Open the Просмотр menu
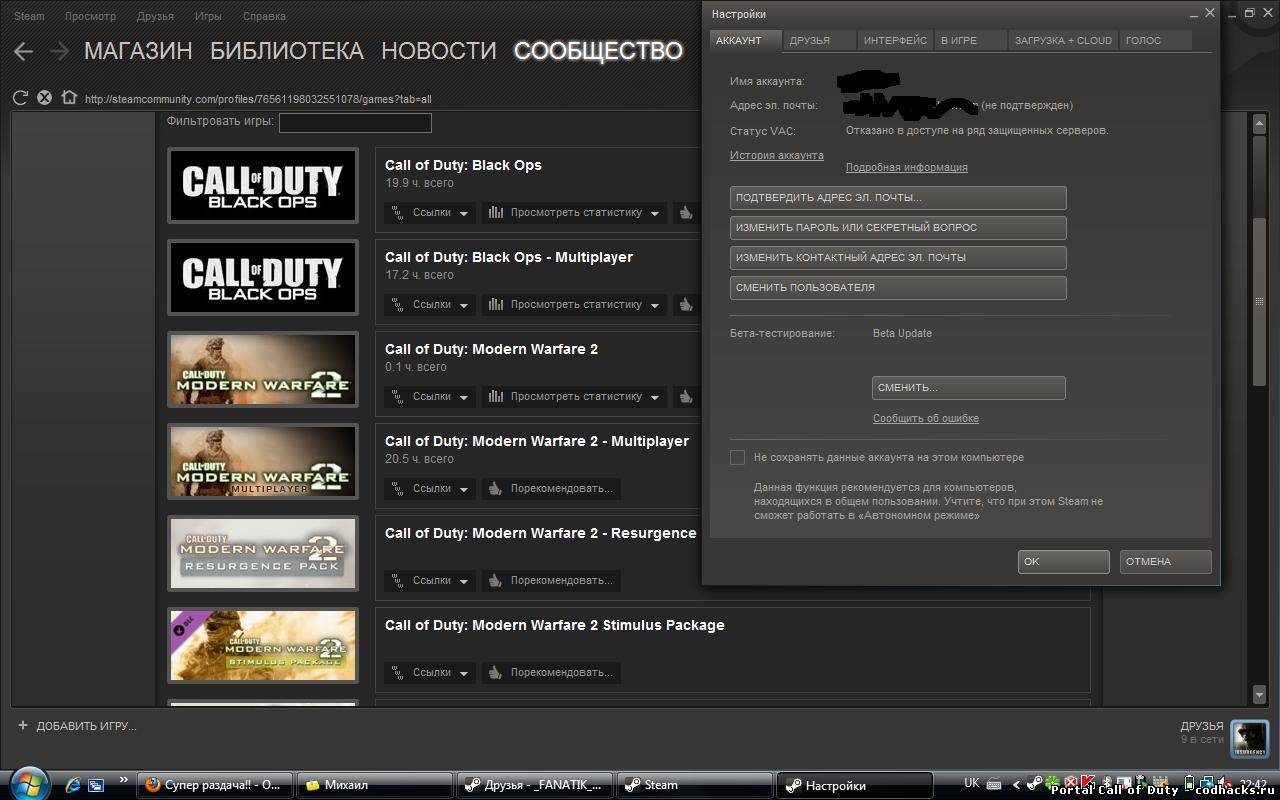 (x=90, y=16)
